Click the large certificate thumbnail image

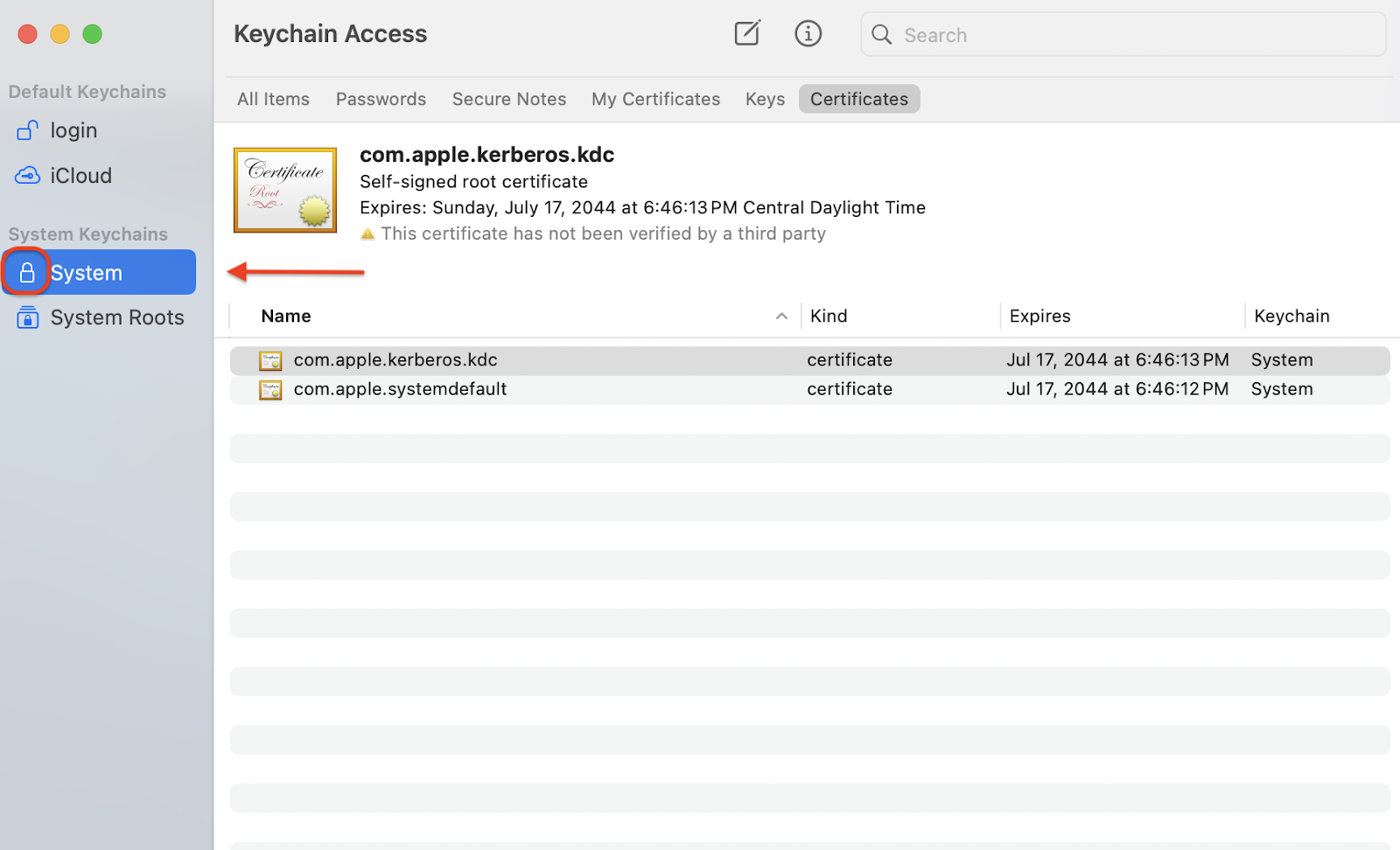coord(285,190)
